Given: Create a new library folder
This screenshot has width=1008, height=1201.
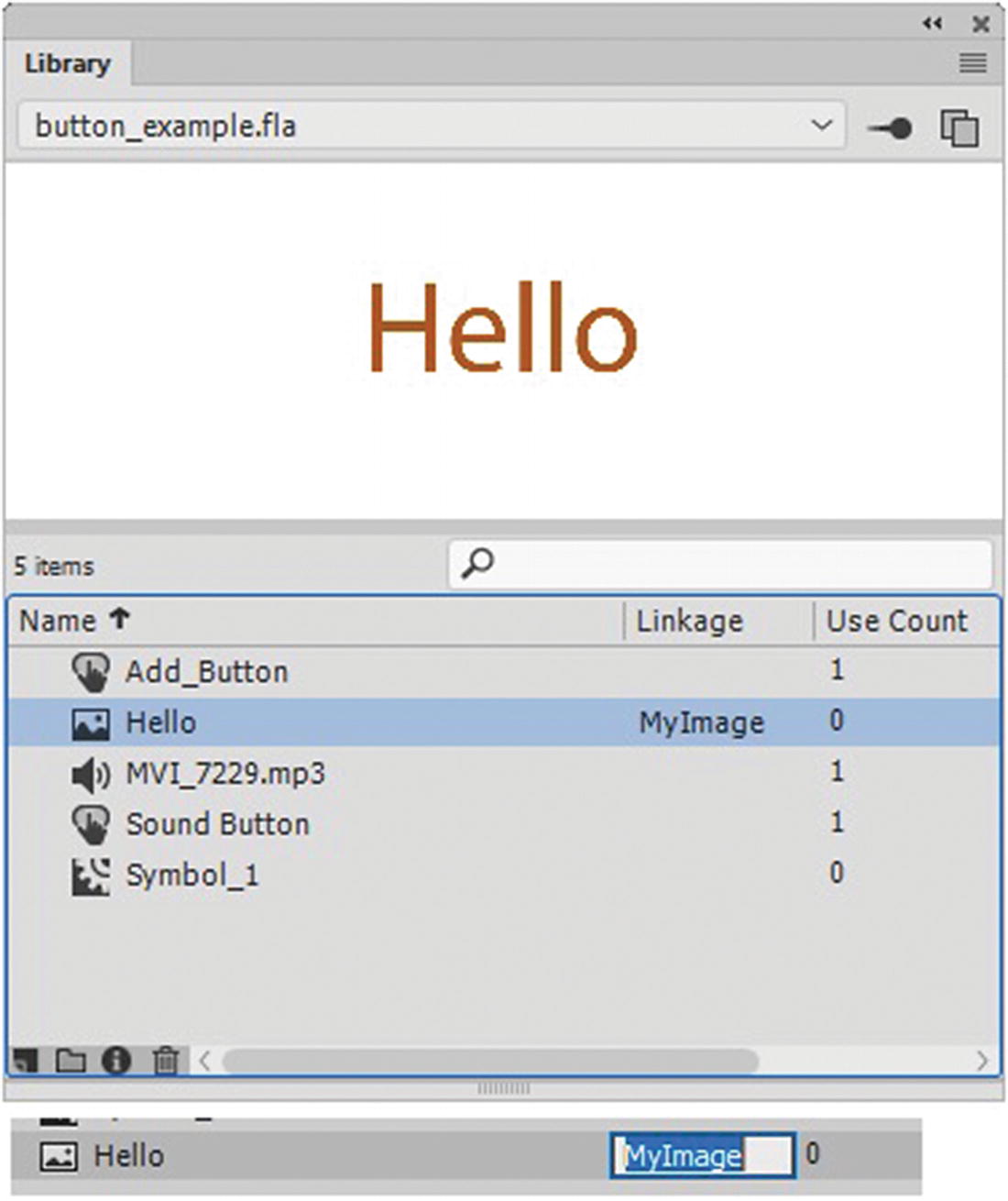Looking at the screenshot, I should click(x=71, y=1062).
